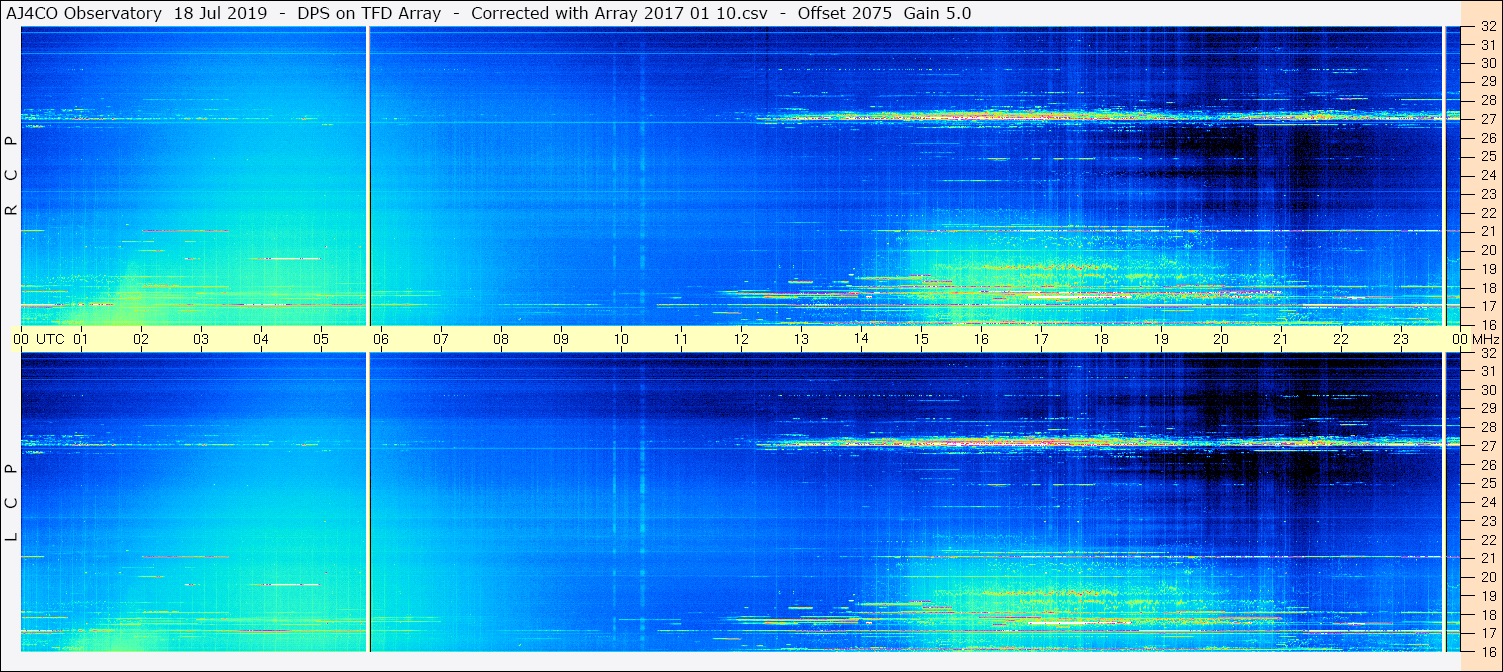Click the 01 UTC hour marker

81,339
